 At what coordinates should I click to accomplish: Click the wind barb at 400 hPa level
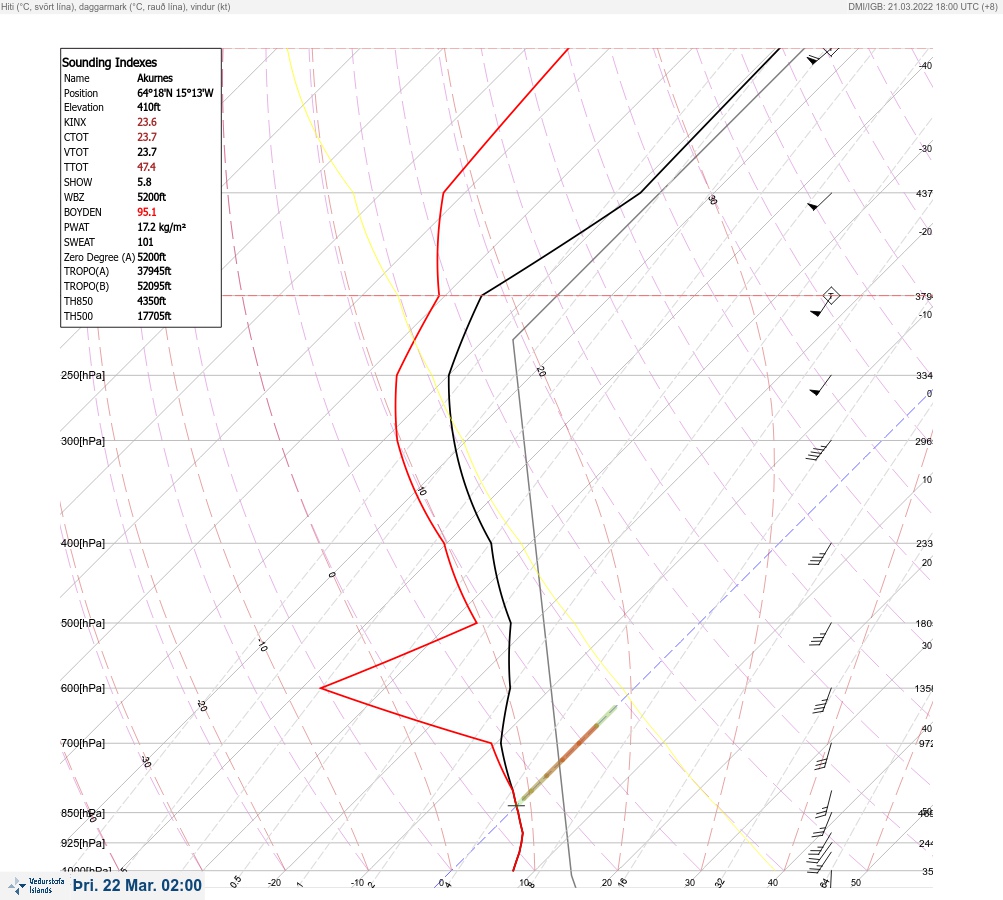click(x=820, y=554)
